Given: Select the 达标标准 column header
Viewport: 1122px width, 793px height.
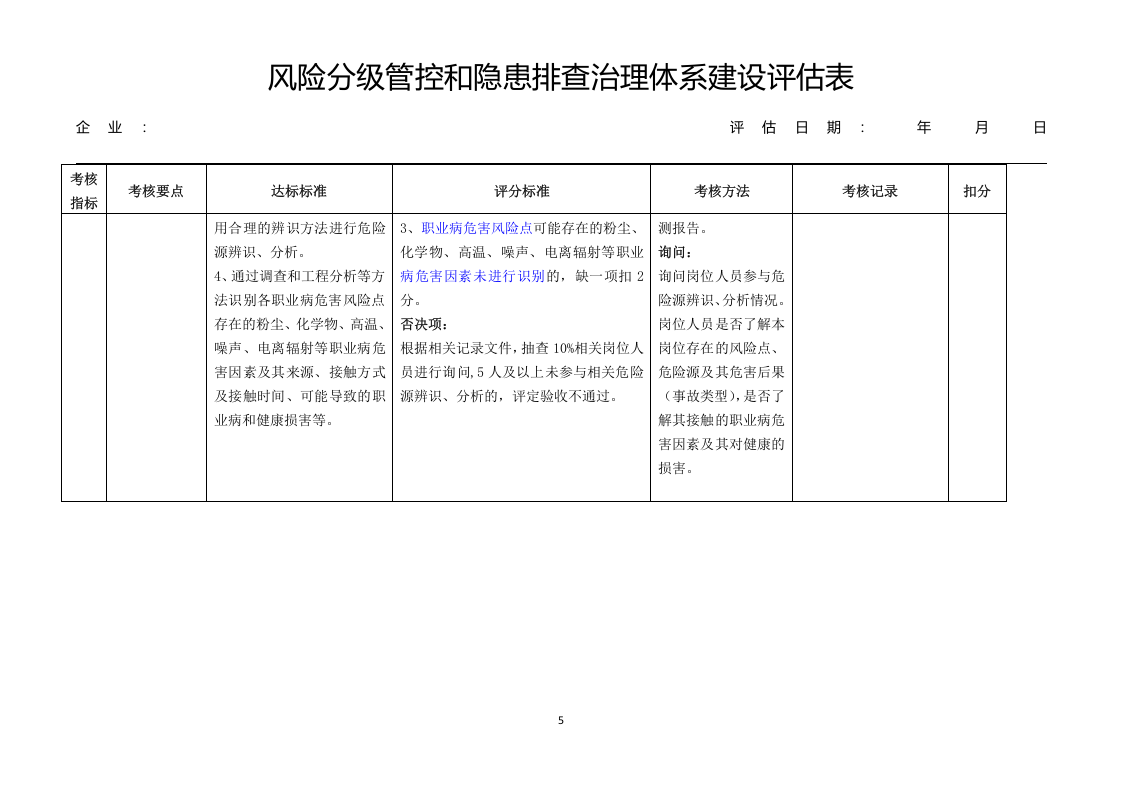Looking at the screenshot, I should tap(299, 190).
